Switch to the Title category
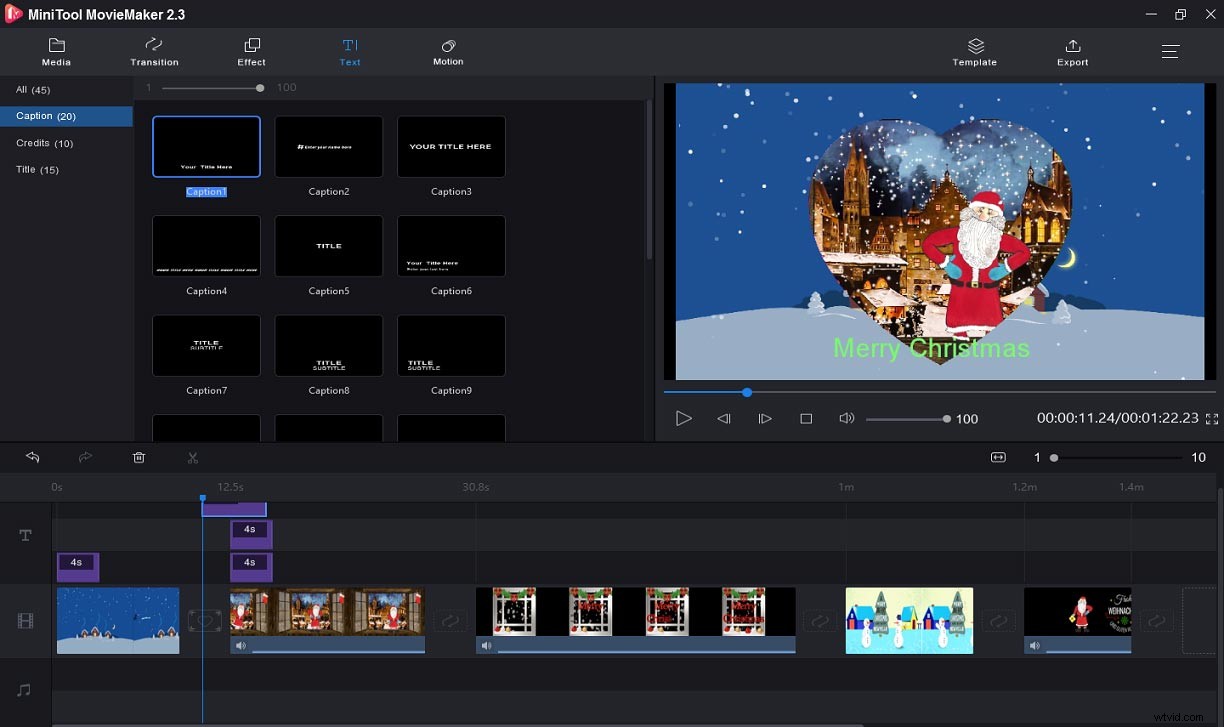 [37, 170]
